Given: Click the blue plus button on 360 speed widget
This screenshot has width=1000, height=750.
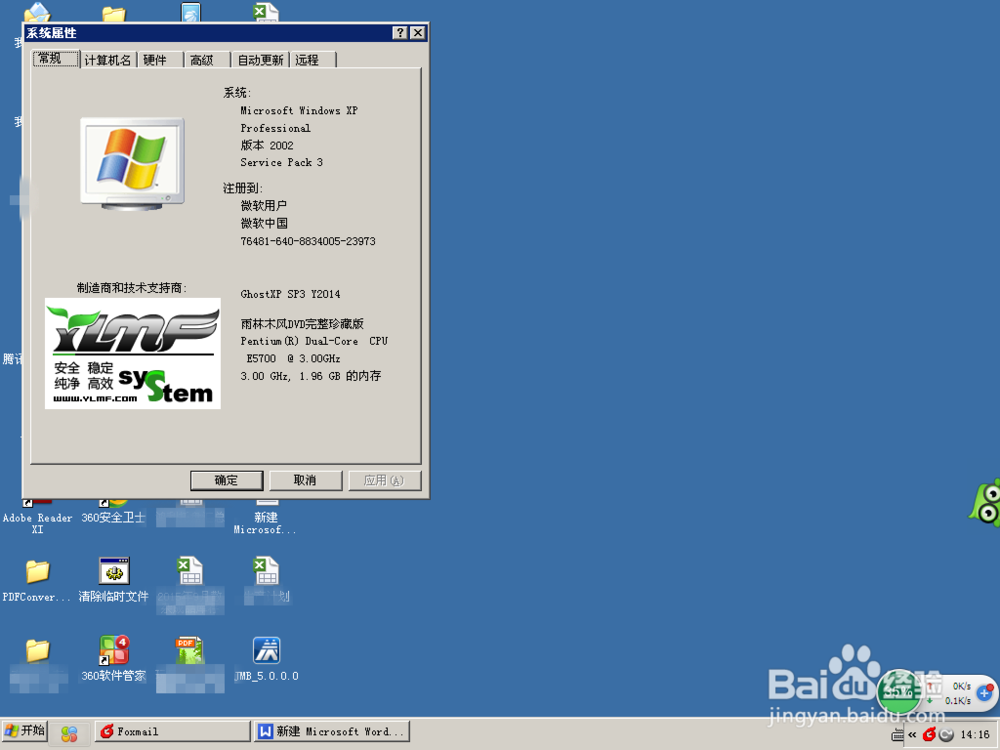Looking at the screenshot, I should (985, 692).
